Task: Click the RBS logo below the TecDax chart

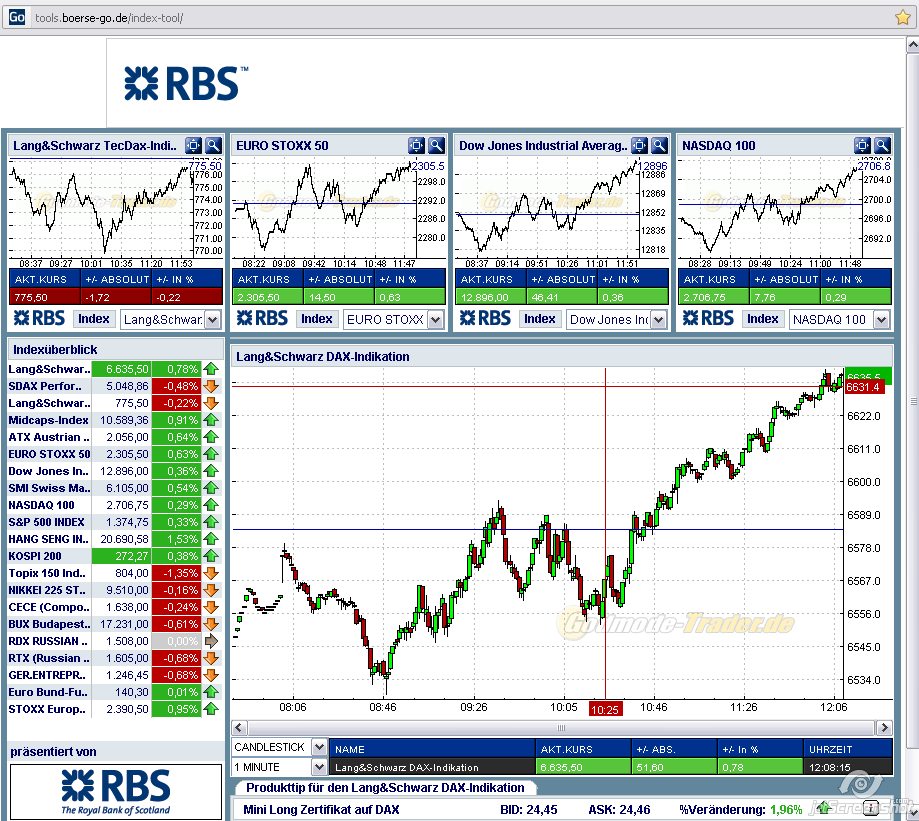Action: (39, 318)
